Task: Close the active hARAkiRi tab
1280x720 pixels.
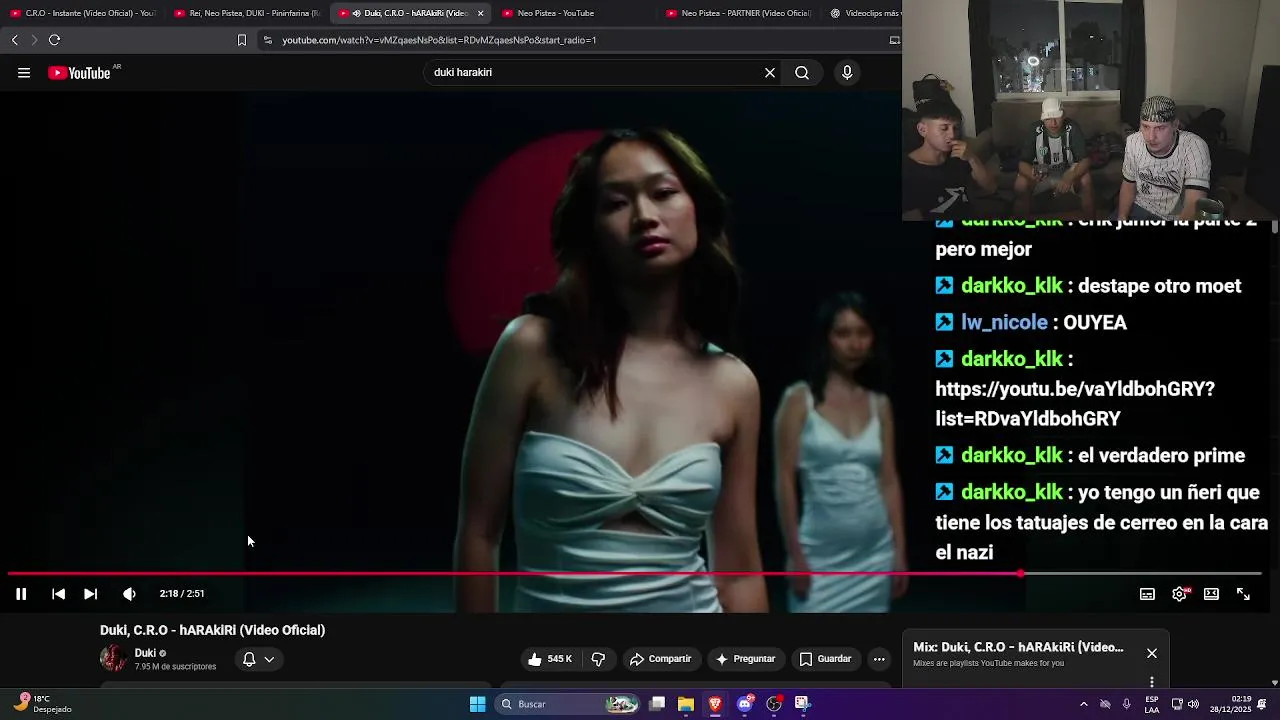Action: point(480,13)
